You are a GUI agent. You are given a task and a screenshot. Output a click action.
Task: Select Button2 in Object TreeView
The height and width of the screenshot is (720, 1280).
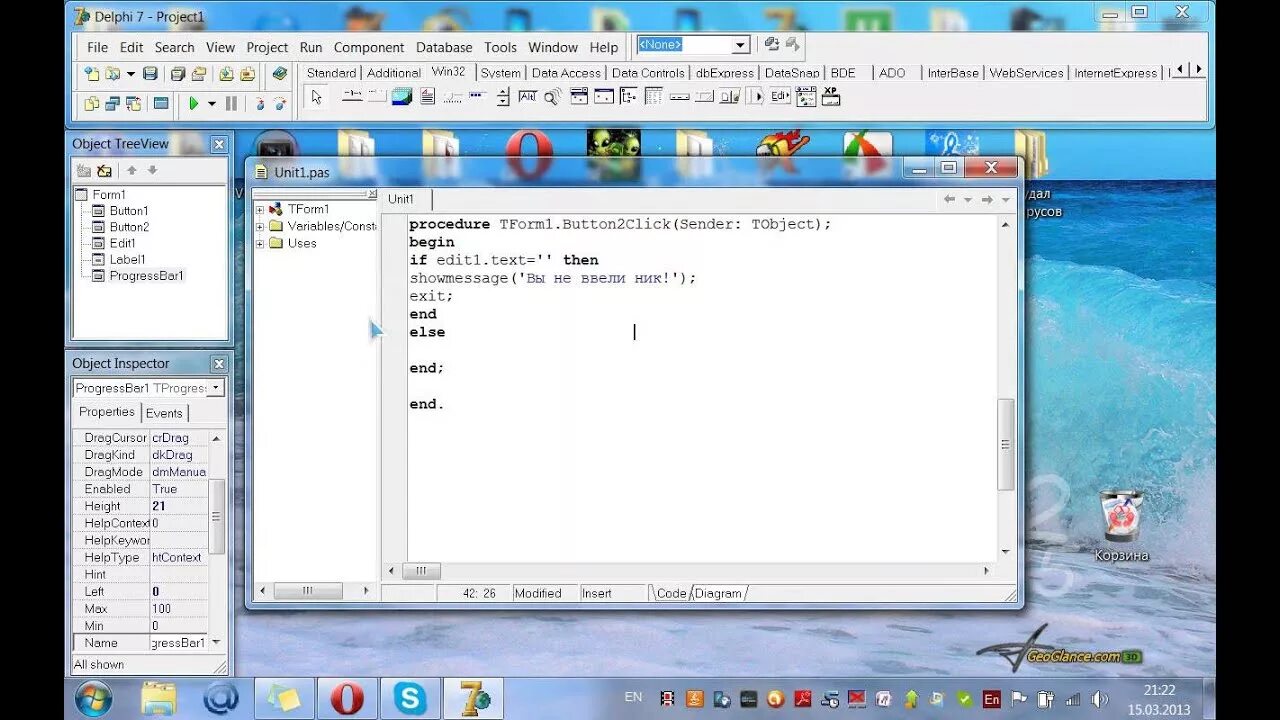click(129, 227)
